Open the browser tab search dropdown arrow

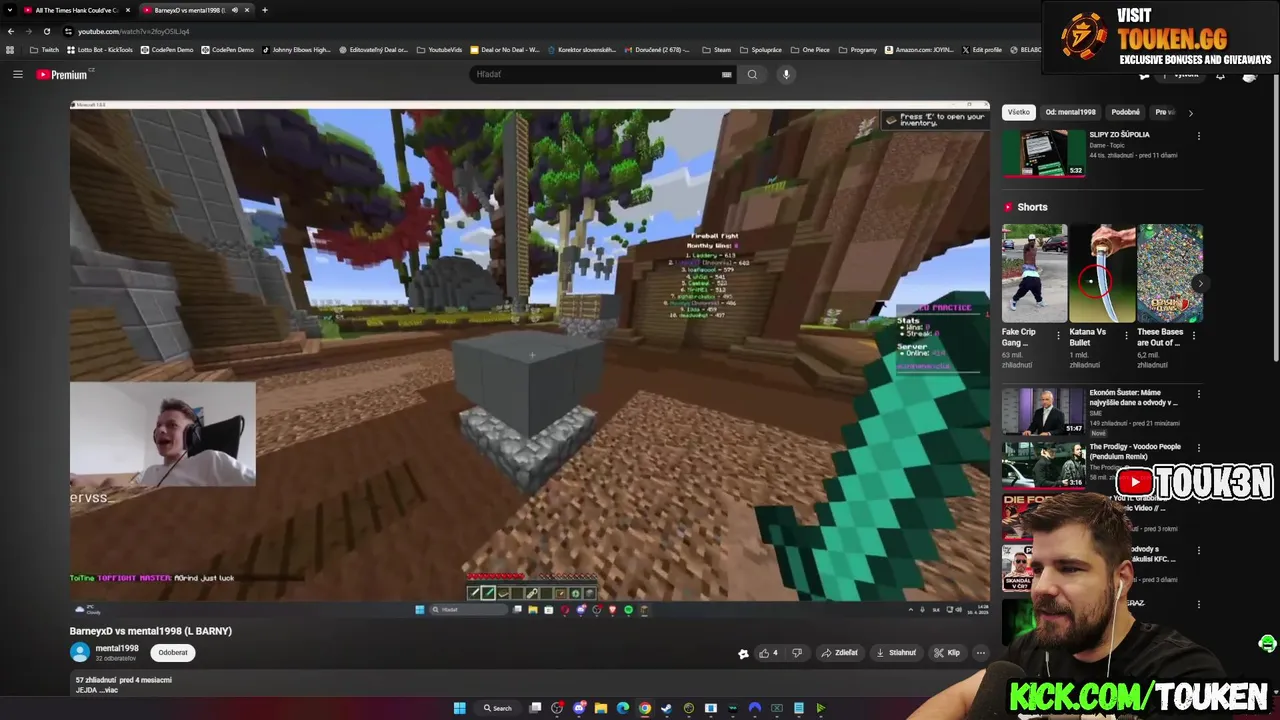10,10
